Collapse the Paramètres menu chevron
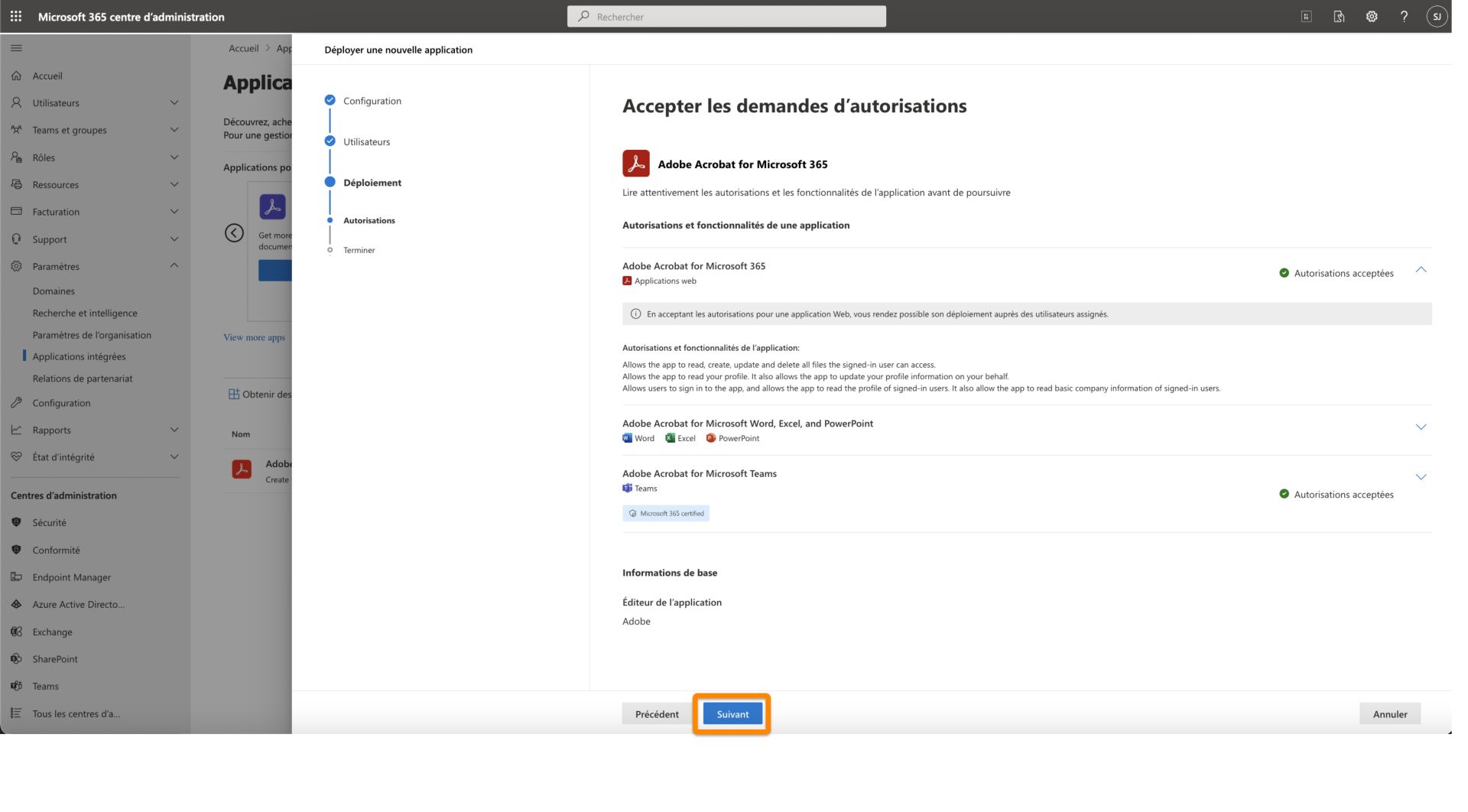This screenshot has height=812, width=1468. 174,266
